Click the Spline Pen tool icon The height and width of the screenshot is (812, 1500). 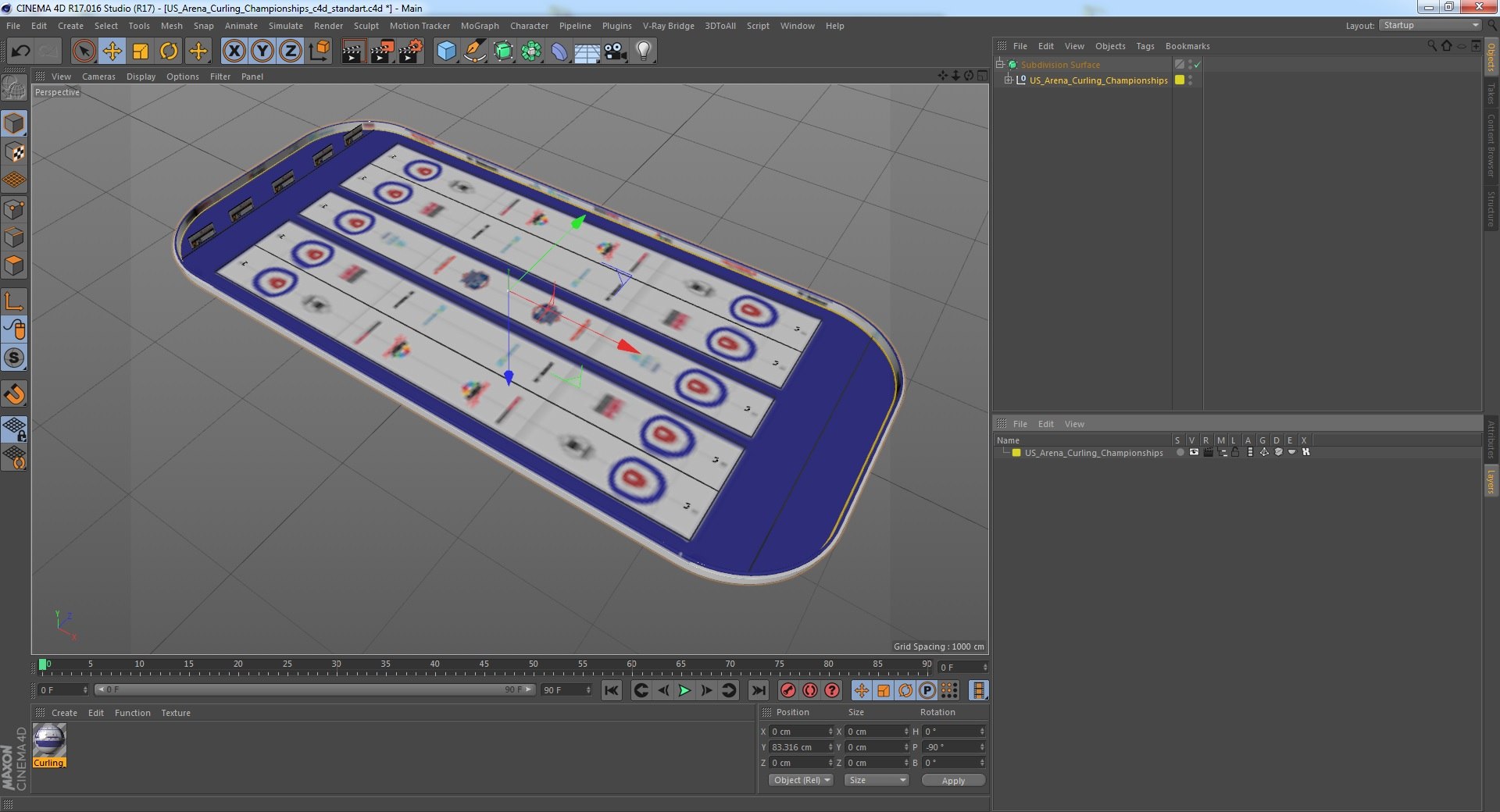(474, 52)
